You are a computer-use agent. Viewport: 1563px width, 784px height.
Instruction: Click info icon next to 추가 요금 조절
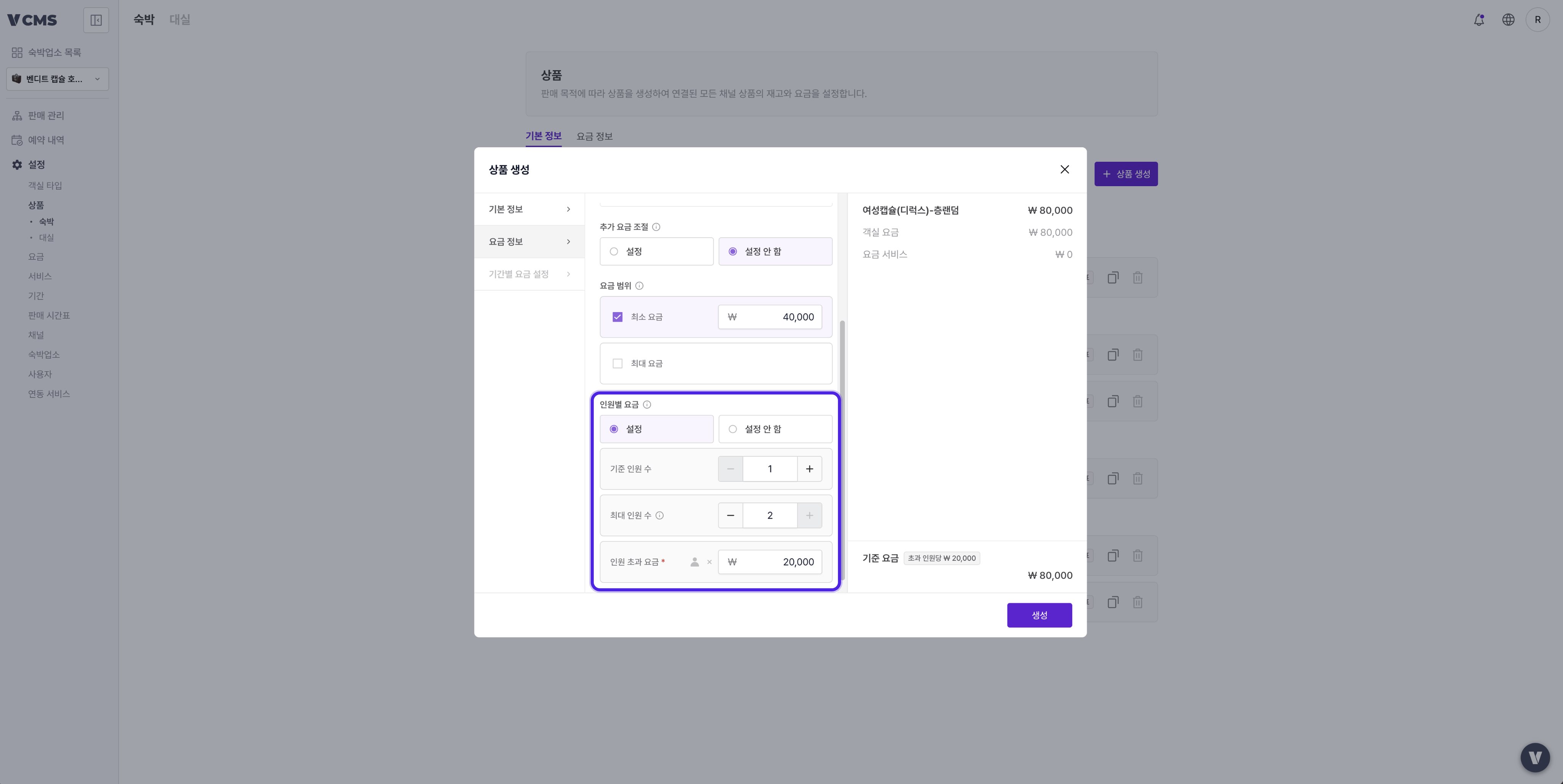point(656,227)
